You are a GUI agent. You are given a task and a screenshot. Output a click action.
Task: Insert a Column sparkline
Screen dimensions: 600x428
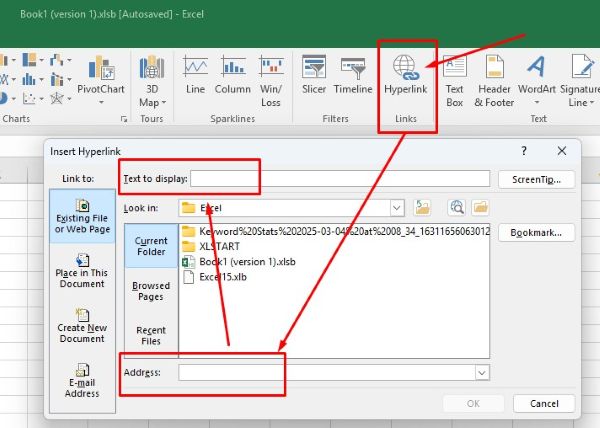click(232, 75)
